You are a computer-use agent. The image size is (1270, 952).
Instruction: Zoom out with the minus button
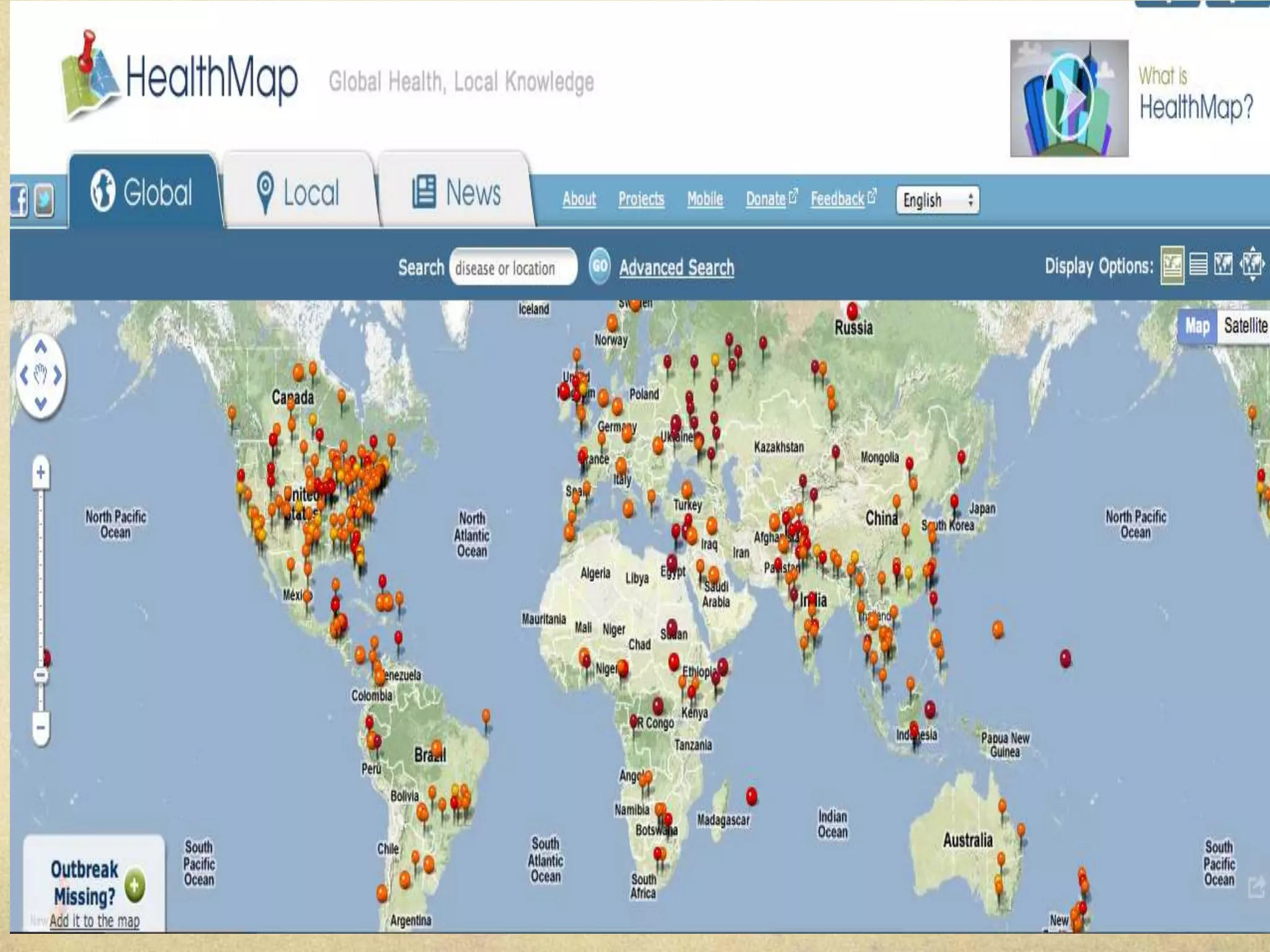pyautogui.click(x=41, y=728)
